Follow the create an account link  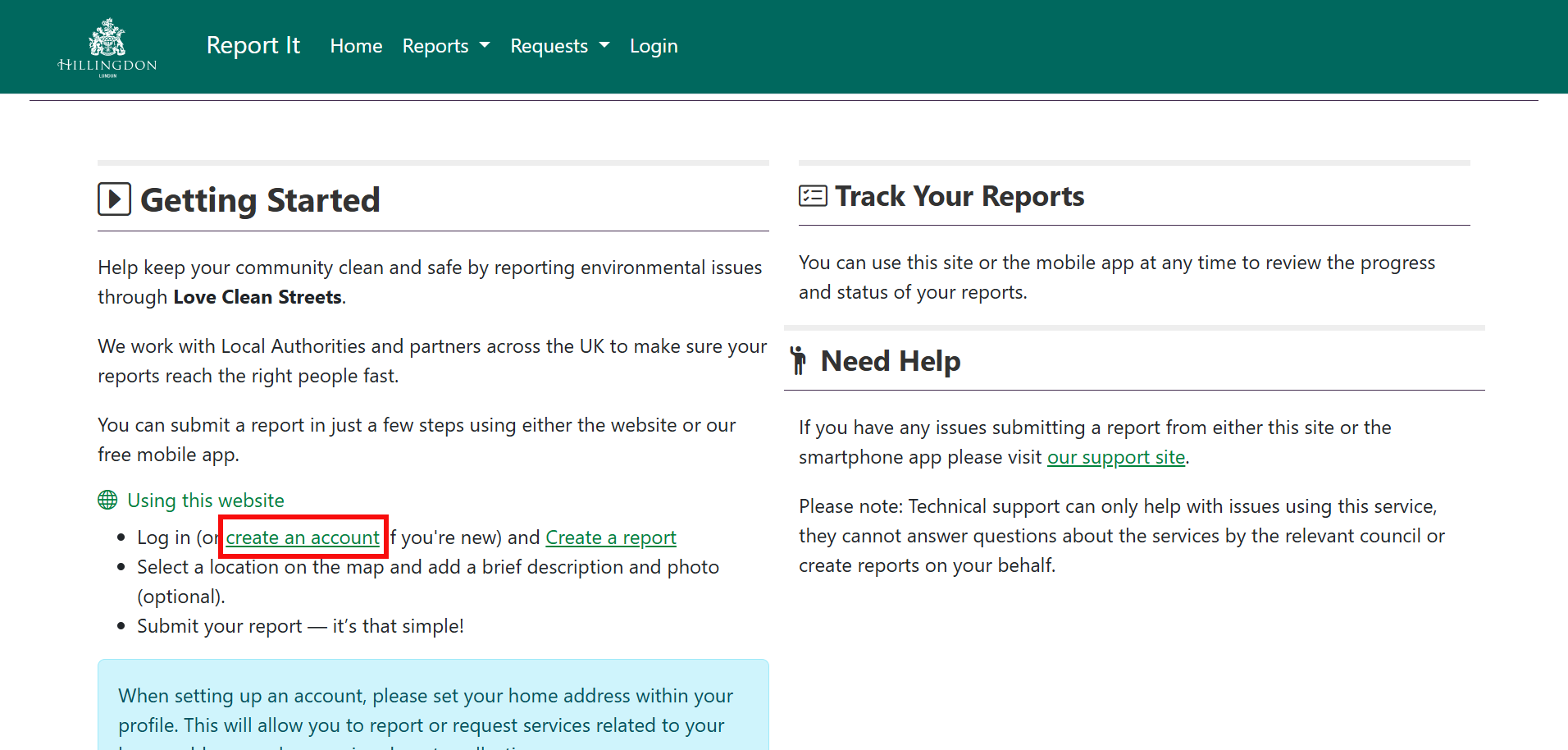tap(303, 537)
